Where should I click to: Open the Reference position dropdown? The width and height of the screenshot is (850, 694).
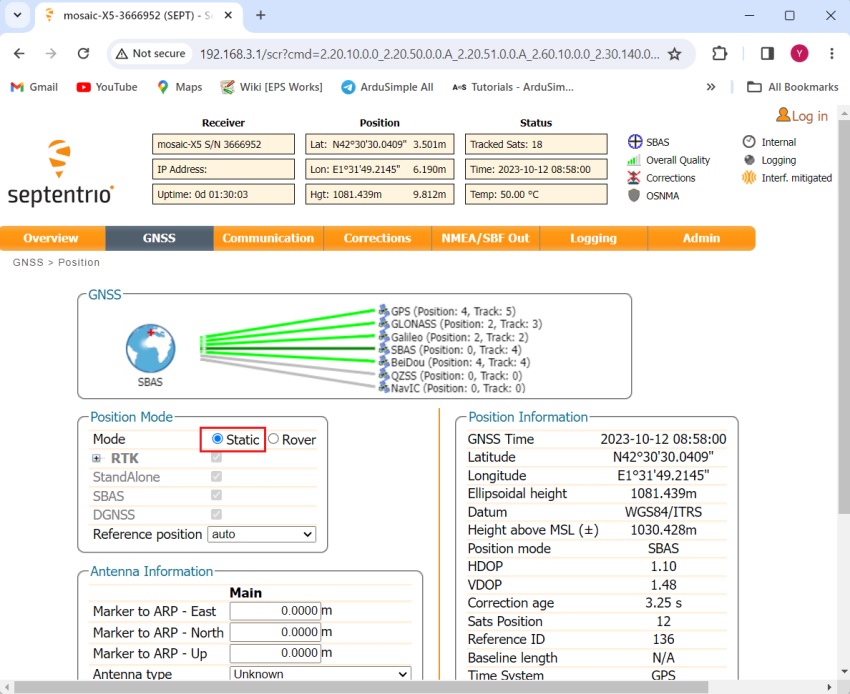(x=261, y=534)
